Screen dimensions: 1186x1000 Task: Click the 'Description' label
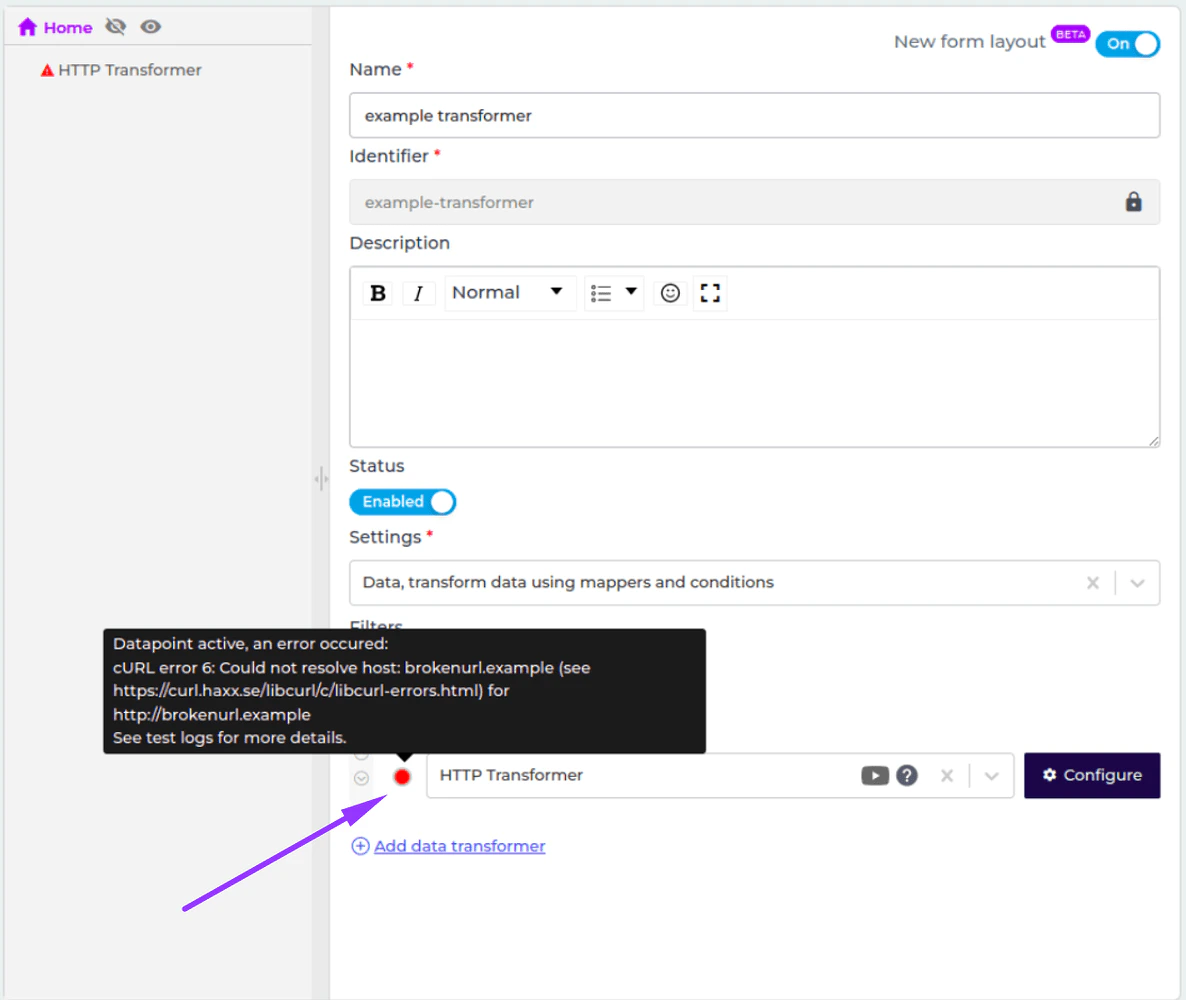point(399,243)
